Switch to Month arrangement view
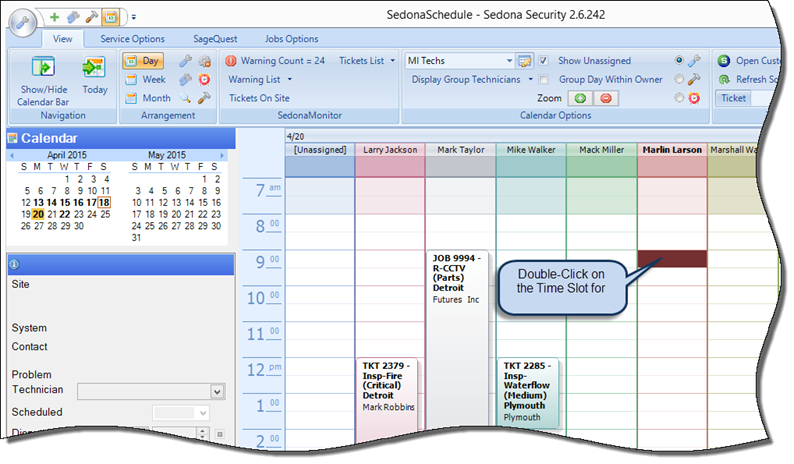This screenshot has width=794, height=464. tap(148, 98)
